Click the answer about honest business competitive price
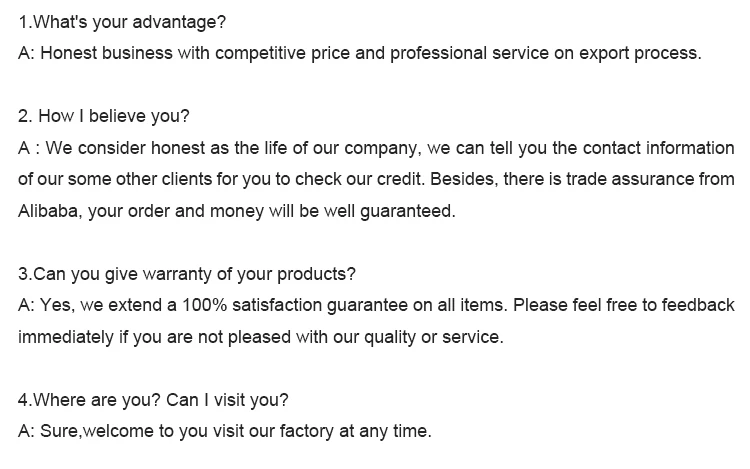Image resolution: width=750 pixels, height=469 pixels. [x=360, y=53]
